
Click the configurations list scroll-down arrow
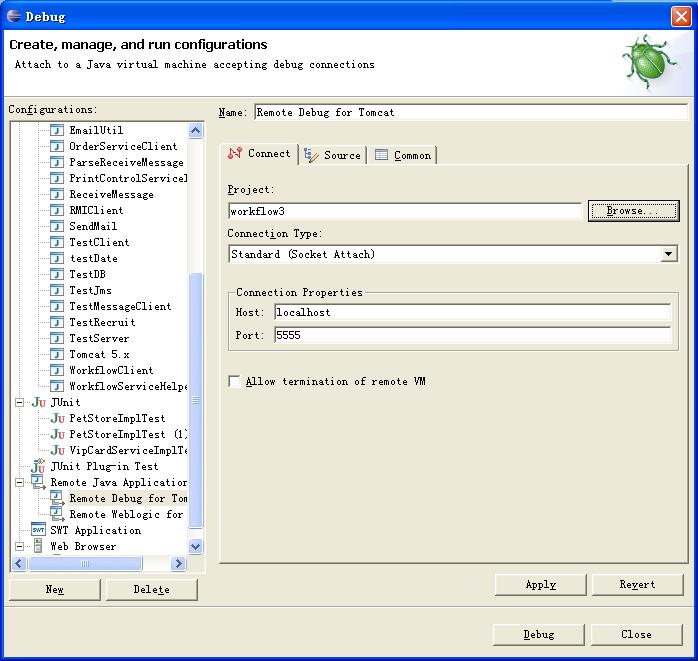[x=195, y=546]
